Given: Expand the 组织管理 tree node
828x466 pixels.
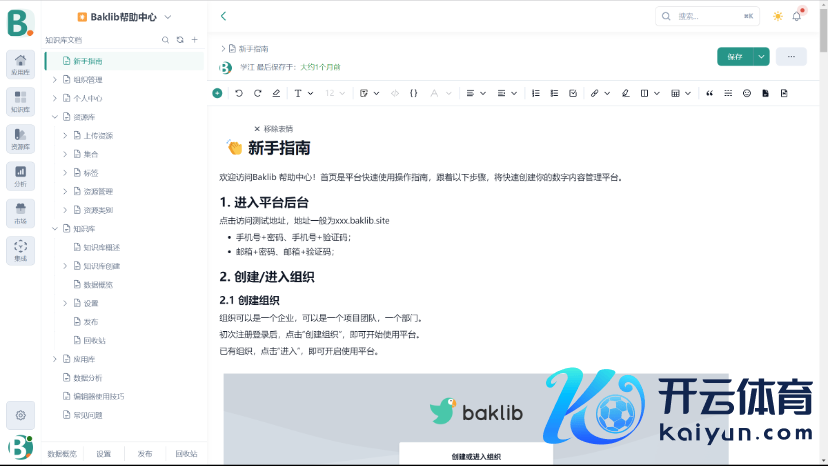Looking at the screenshot, I should (54, 79).
